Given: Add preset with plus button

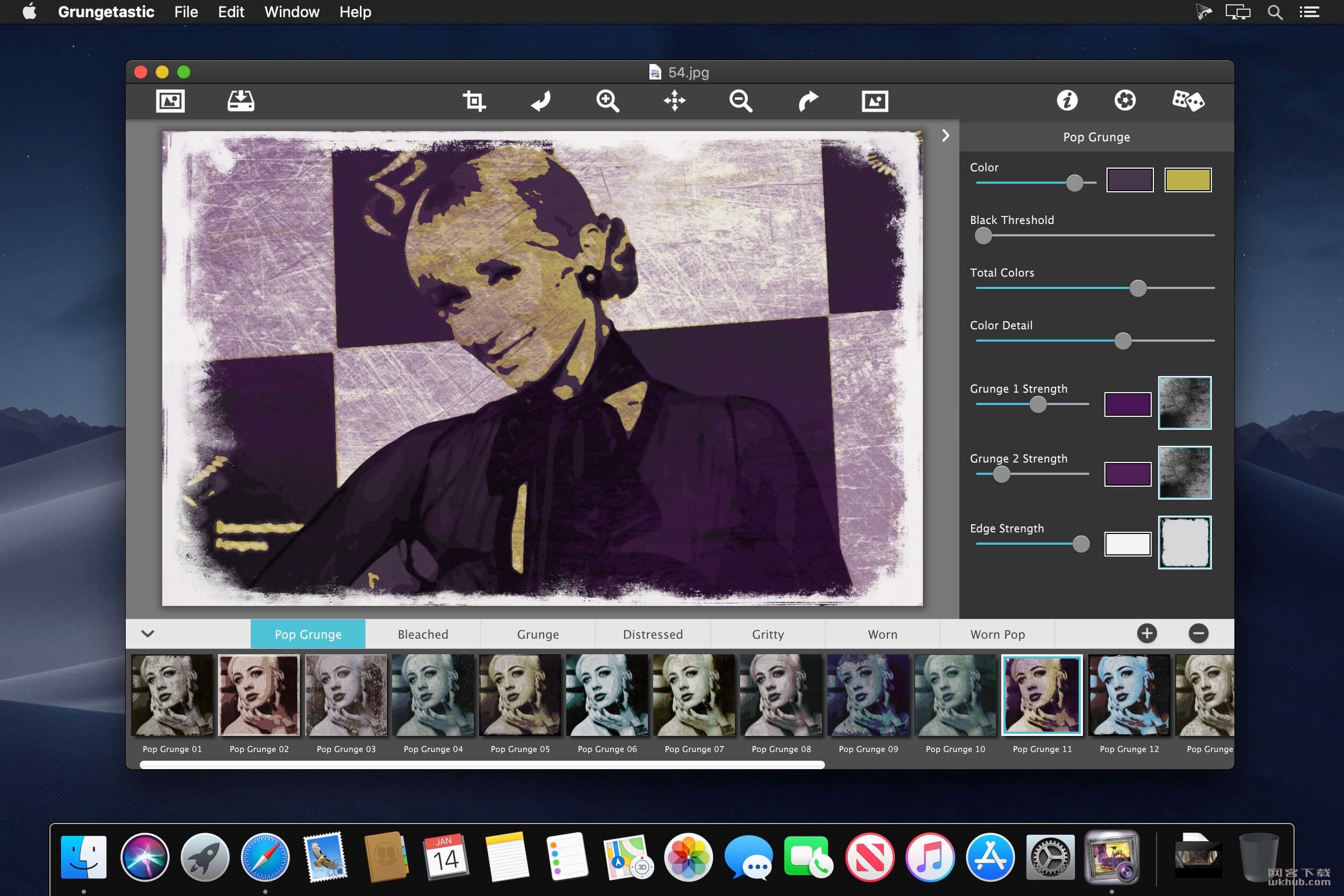Looking at the screenshot, I should coord(1147,633).
